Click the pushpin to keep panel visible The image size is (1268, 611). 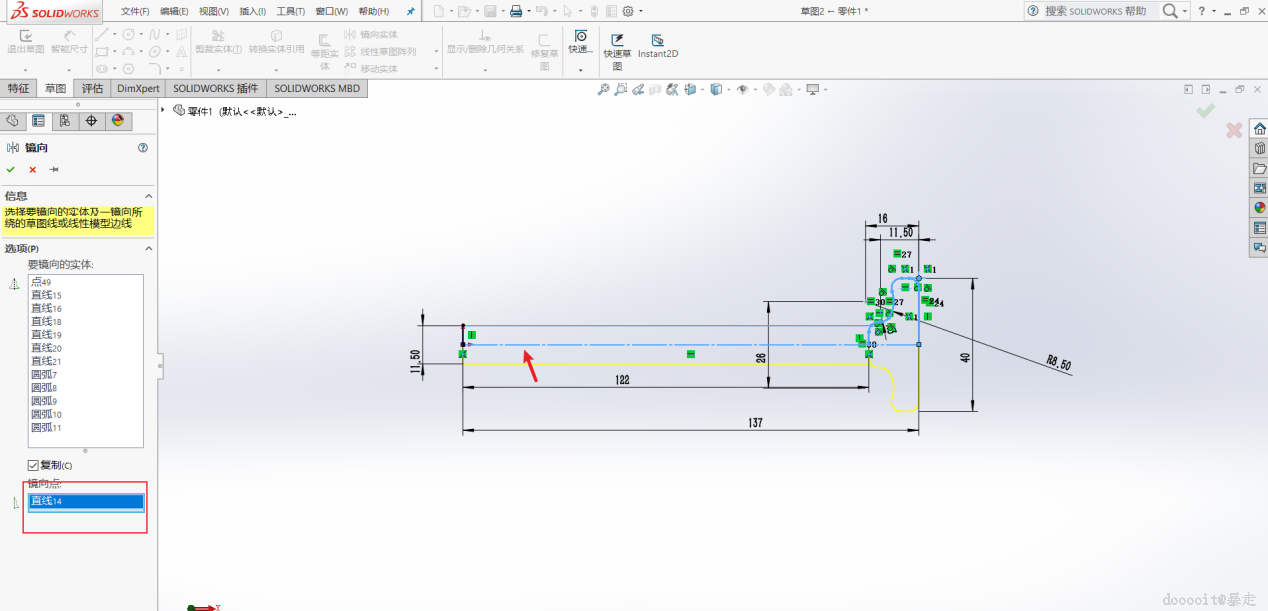pyautogui.click(x=55, y=169)
